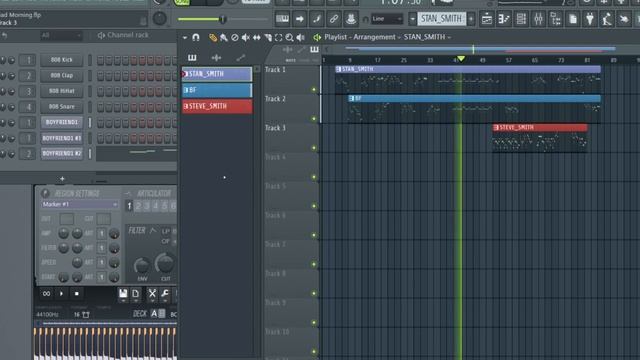Click the Channel rack undo arrow icon
640x360 pixels.
click(5, 36)
